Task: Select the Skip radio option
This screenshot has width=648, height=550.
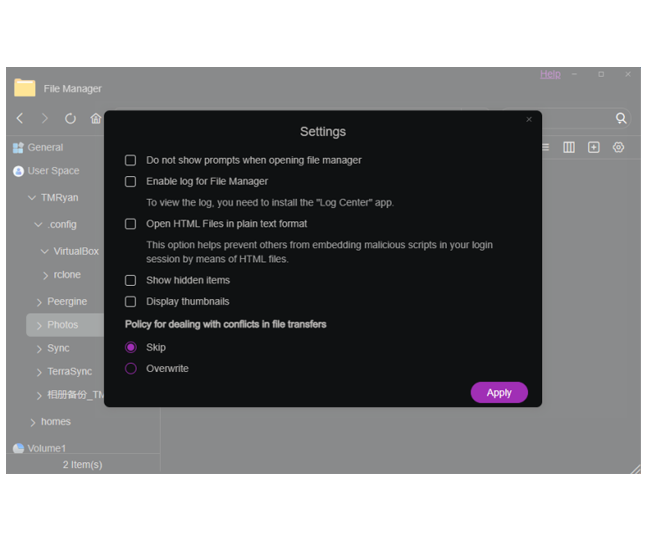Action: [130, 348]
